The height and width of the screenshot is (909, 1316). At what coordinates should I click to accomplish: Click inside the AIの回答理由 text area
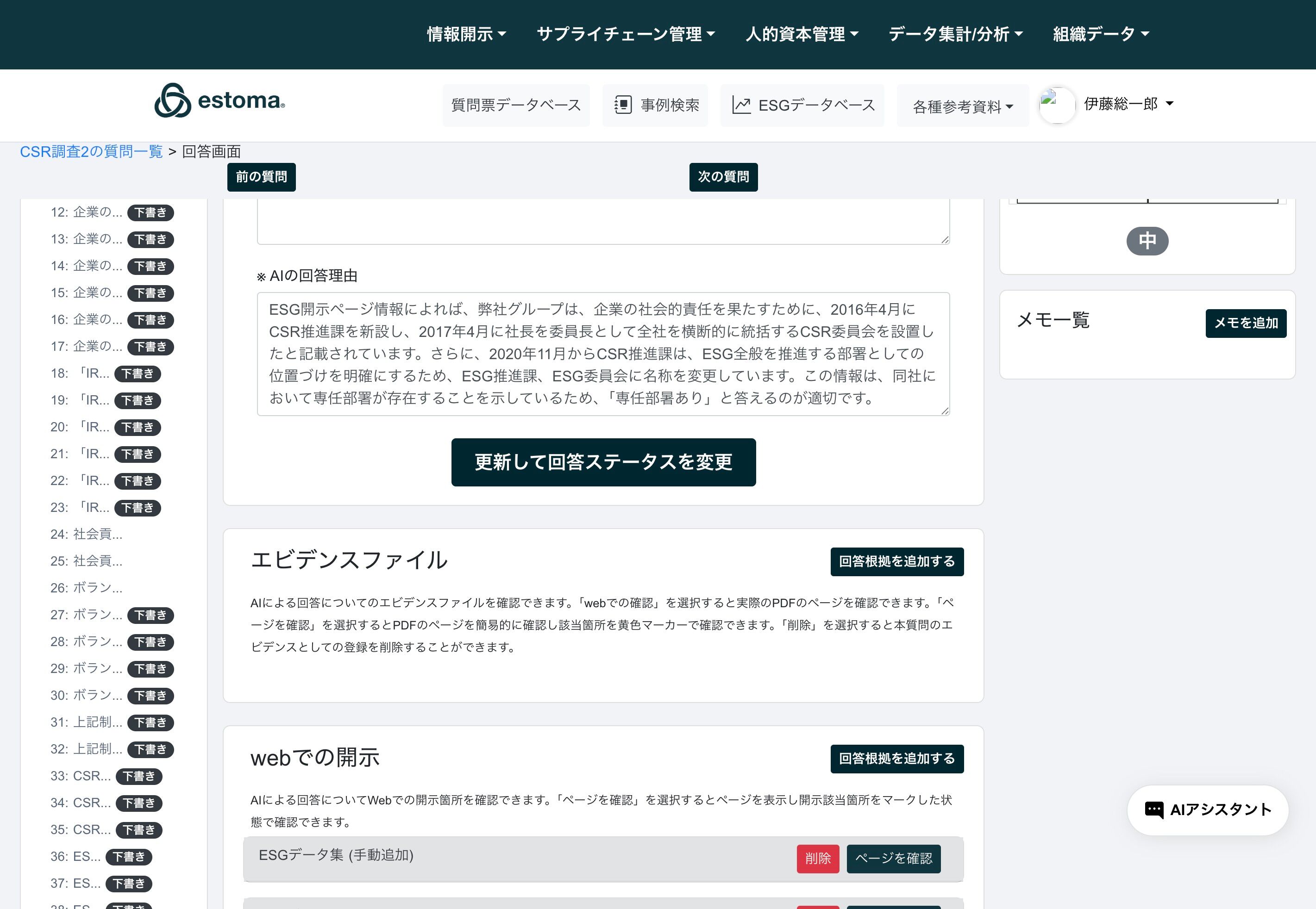click(x=603, y=353)
